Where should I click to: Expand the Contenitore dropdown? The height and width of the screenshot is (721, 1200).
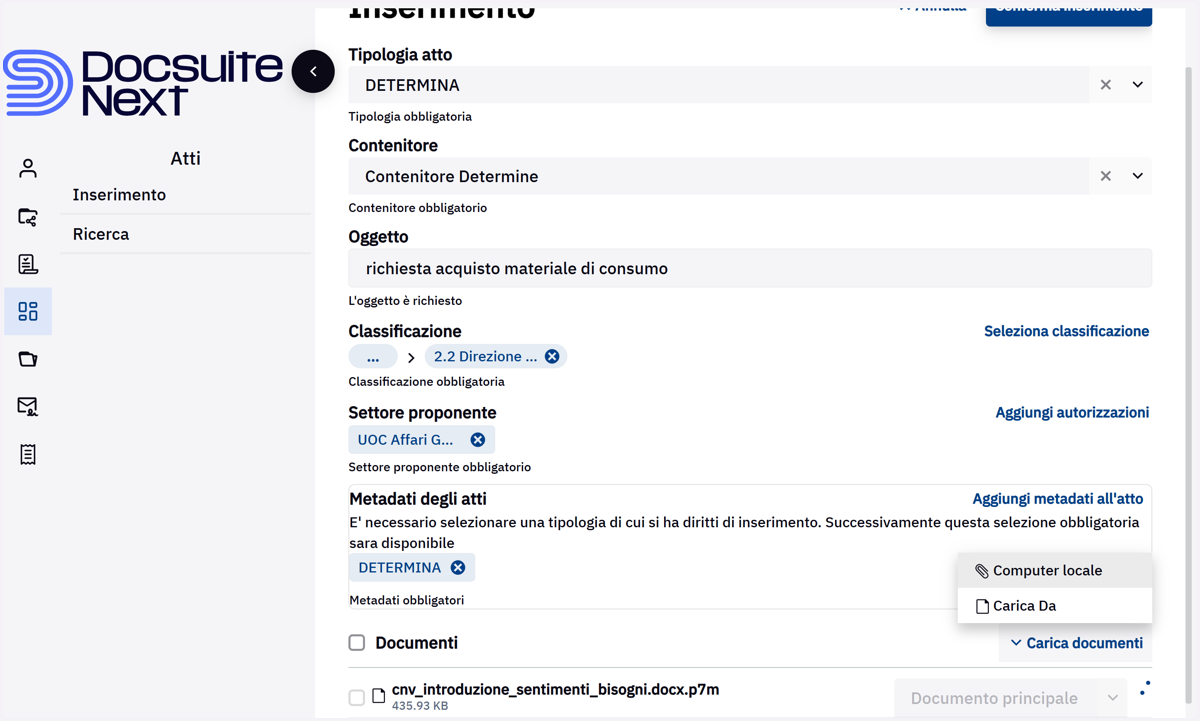pos(1137,176)
